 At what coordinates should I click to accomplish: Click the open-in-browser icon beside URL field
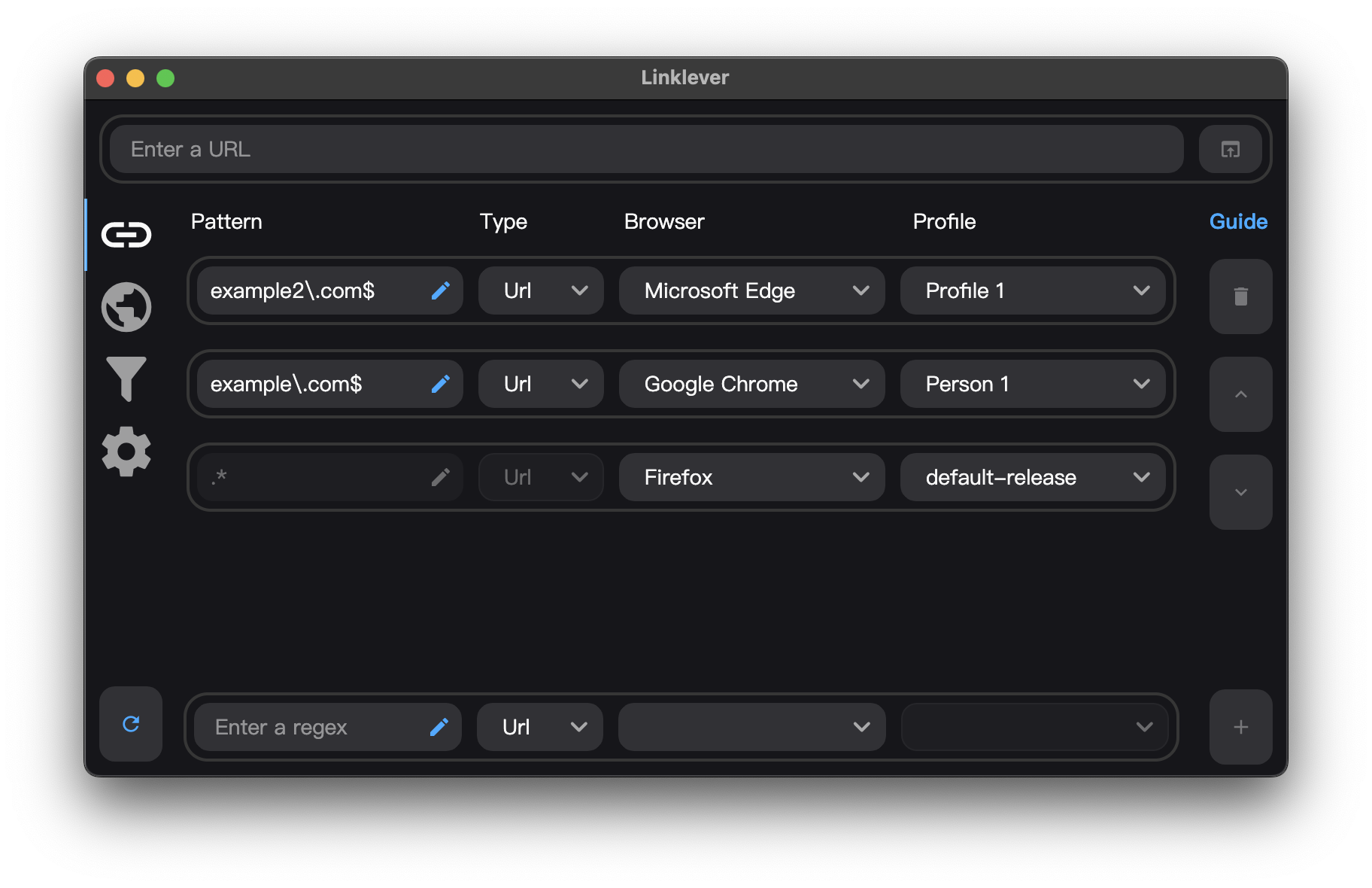point(1230,150)
